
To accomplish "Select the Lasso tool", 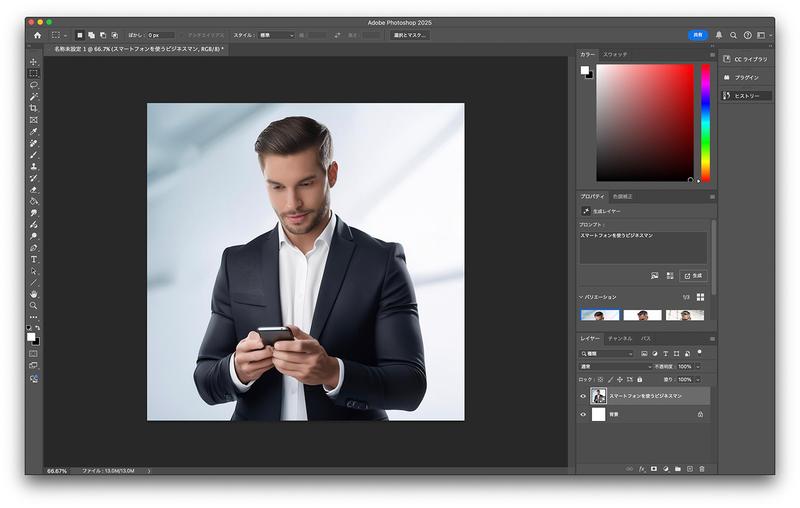I will [33, 85].
